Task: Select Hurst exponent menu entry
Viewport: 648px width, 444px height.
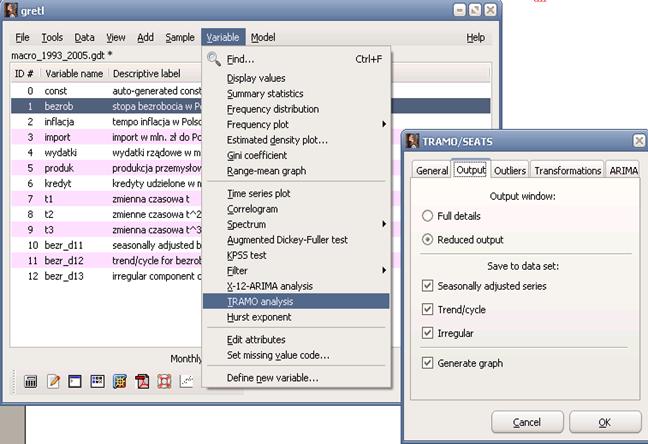Action: [x=296, y=317]
